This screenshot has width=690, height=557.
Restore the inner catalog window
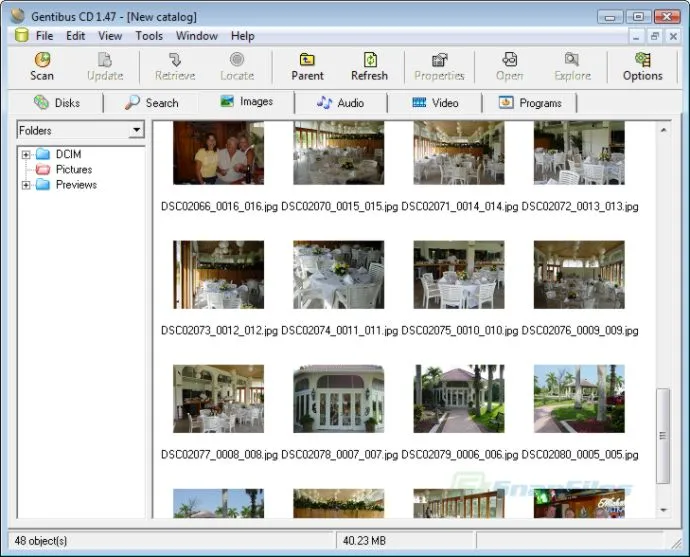tap(655, 36)
